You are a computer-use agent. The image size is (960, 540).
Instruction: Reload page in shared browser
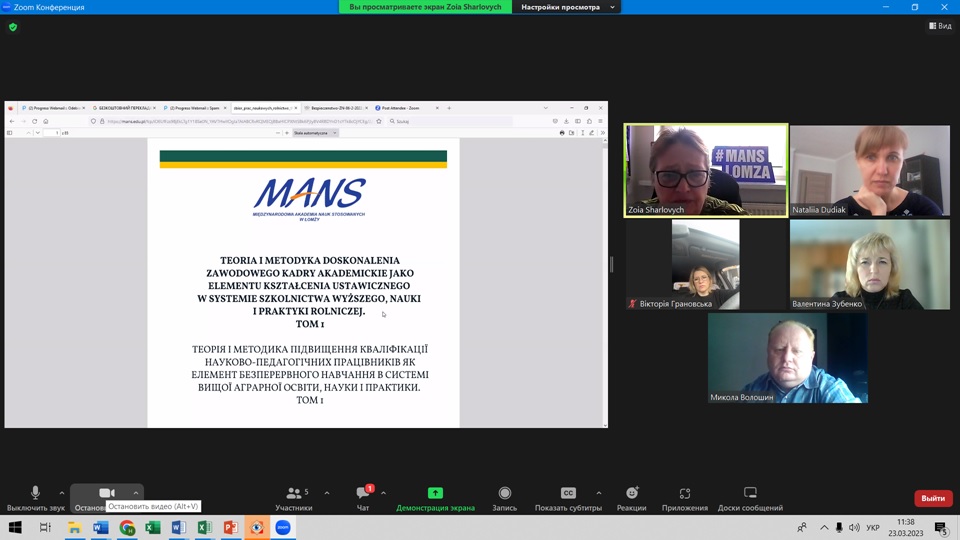coord(35,121)
